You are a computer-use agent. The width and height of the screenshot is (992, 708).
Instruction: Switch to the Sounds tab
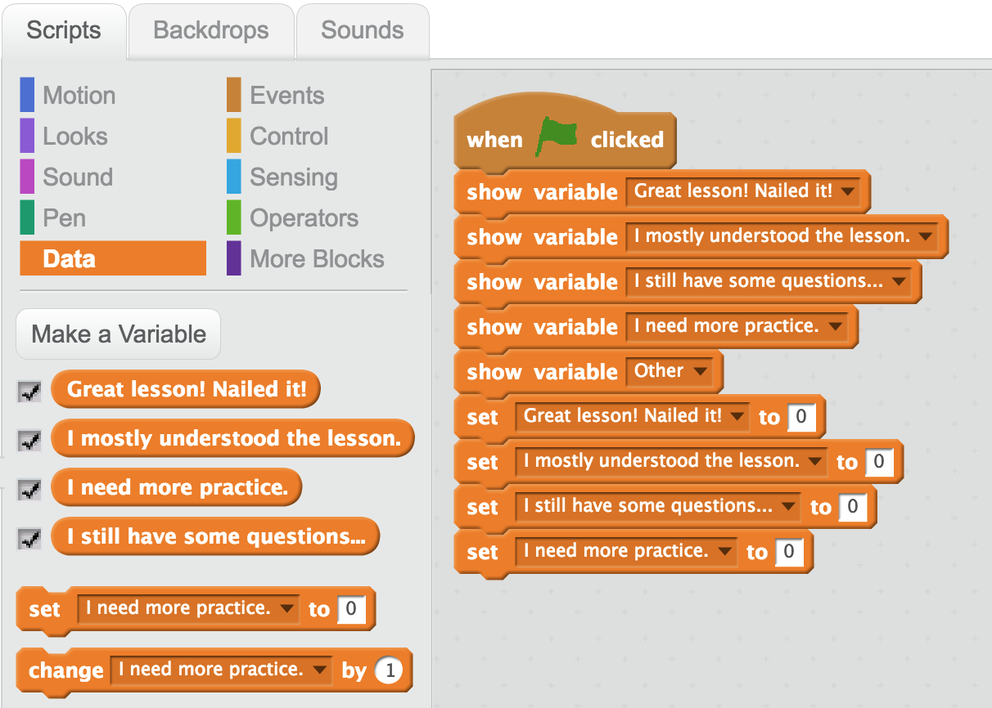pyautogui.click(x=362, y=30)
